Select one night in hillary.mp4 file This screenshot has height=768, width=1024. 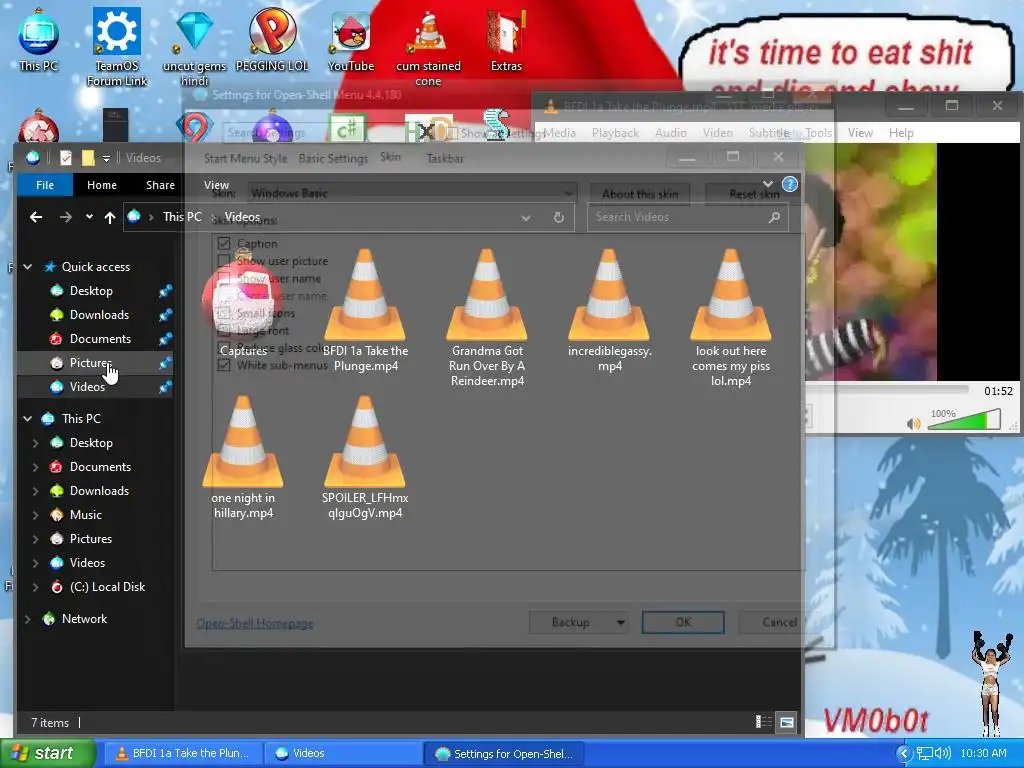coord(243,457)
